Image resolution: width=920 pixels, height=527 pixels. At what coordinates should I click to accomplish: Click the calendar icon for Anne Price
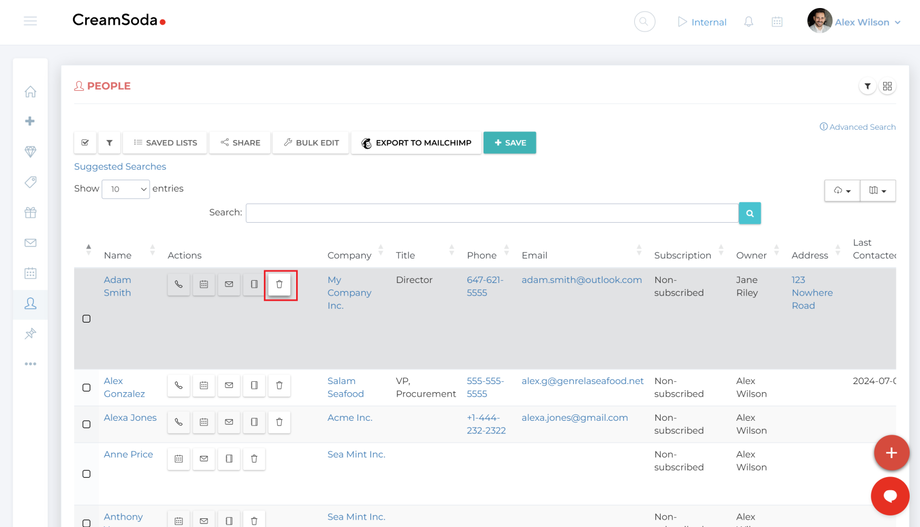point(179,459)
